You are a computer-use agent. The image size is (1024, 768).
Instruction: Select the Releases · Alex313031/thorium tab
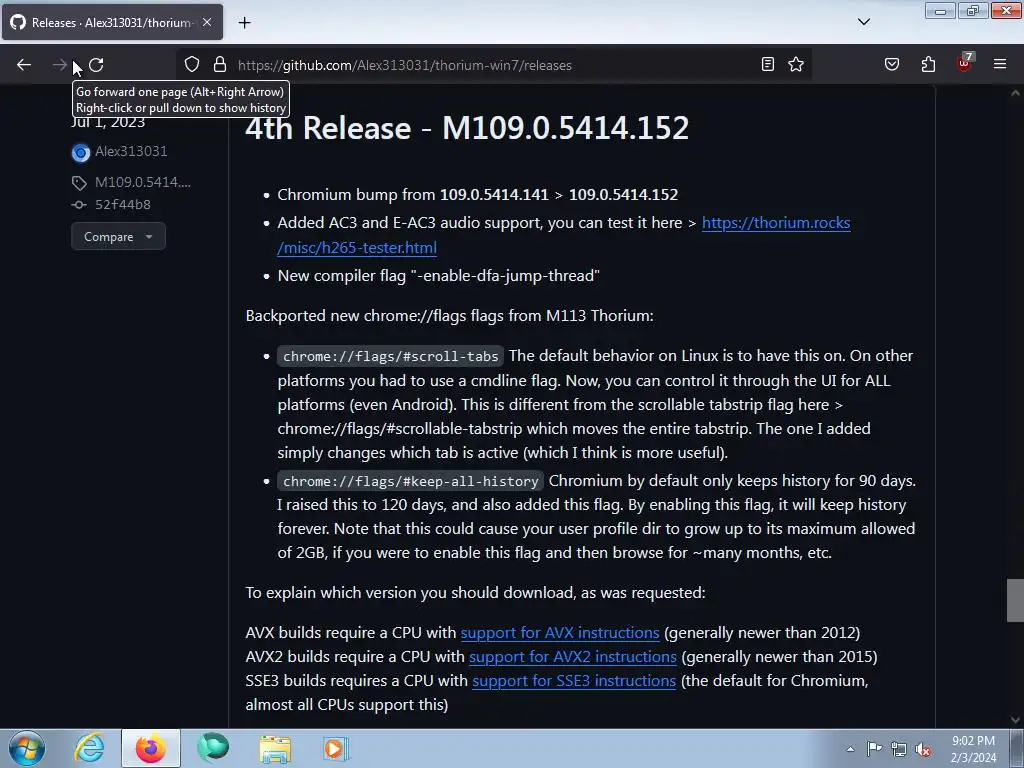(112, 22)
